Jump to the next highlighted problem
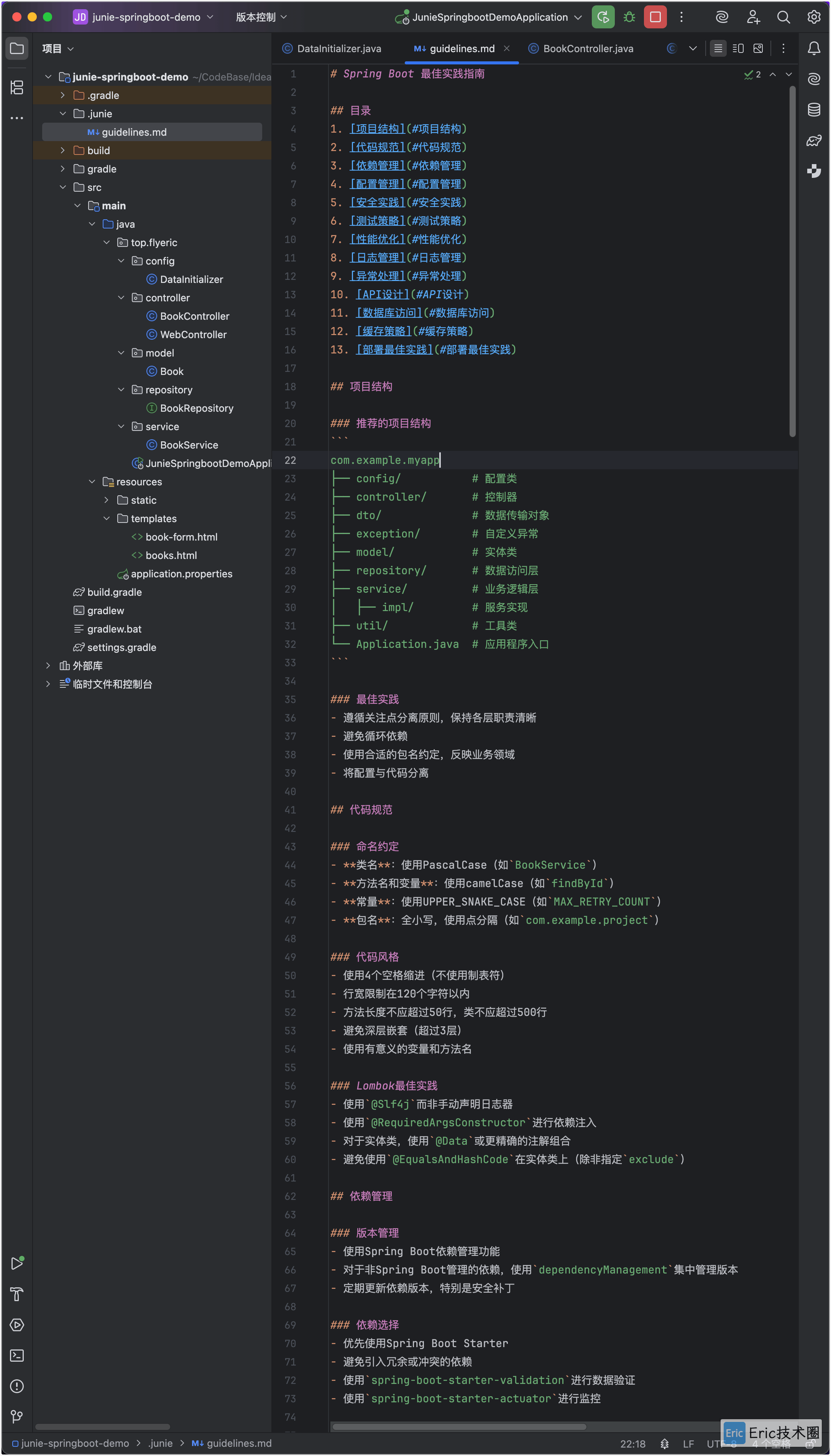Viewport: 831px width, 1456px height. (789, 74)
